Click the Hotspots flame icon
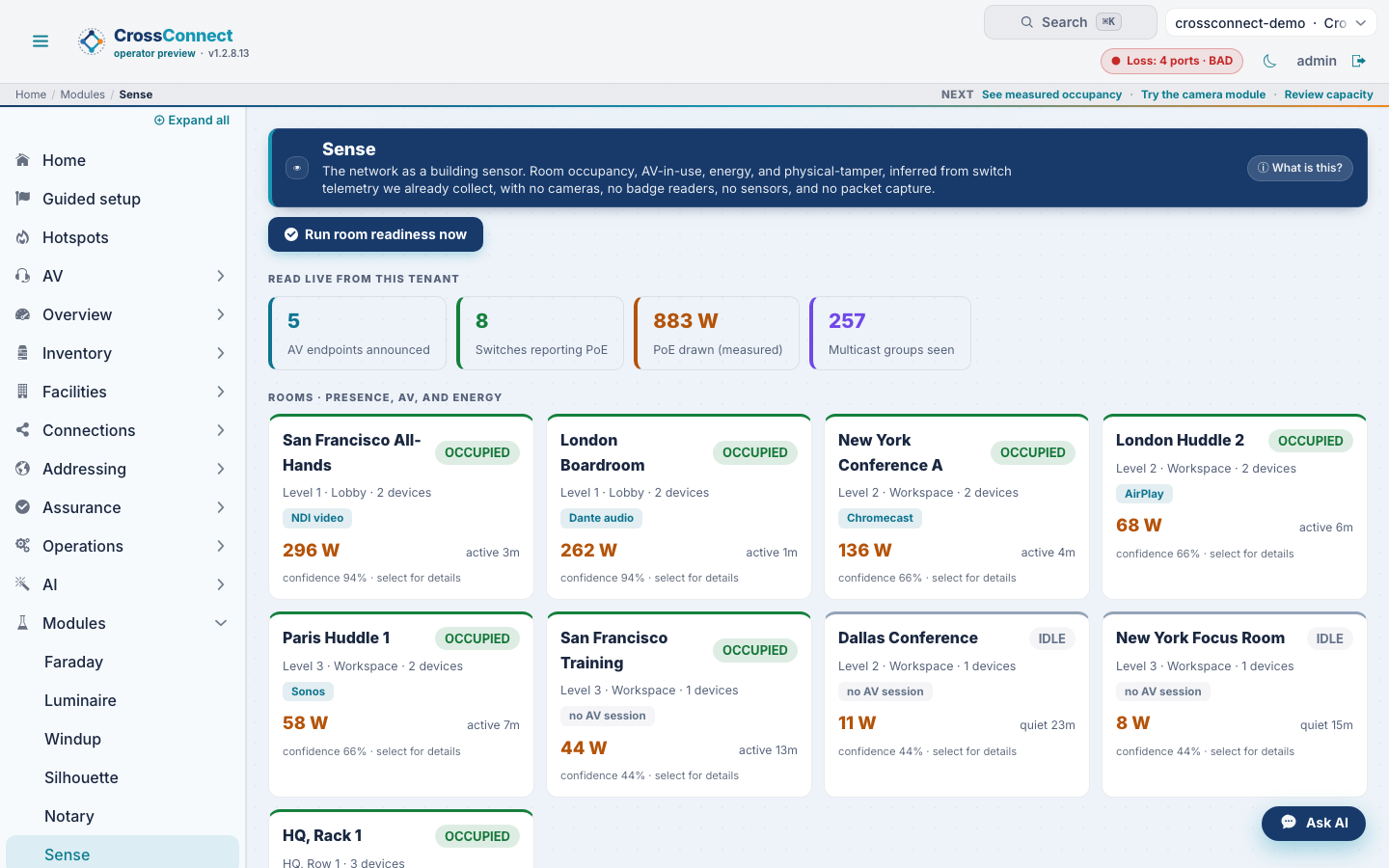 click(x=23, y=237)
